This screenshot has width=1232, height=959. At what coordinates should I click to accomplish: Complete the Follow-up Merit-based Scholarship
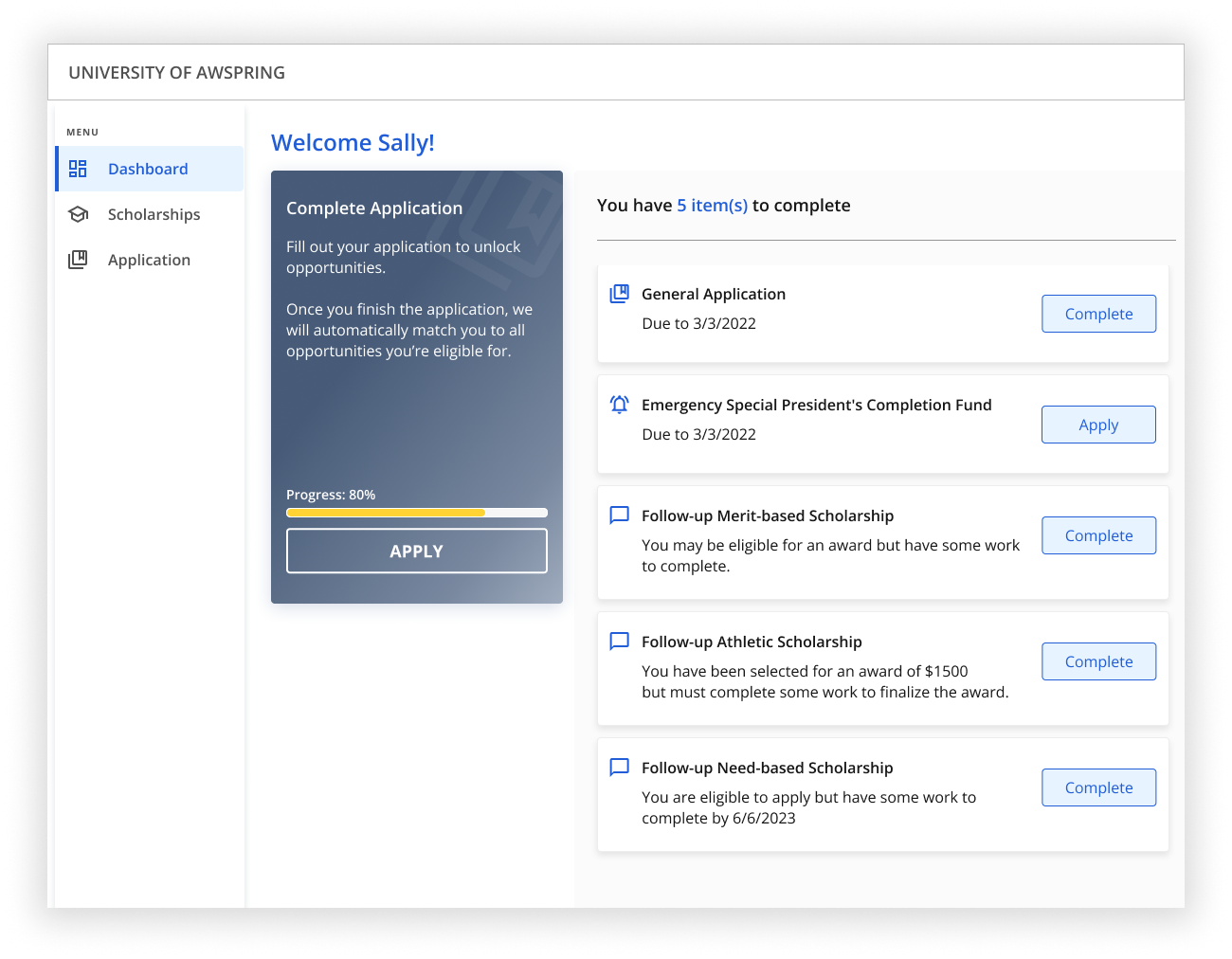pyautogui.click(x=1098, y=535)
